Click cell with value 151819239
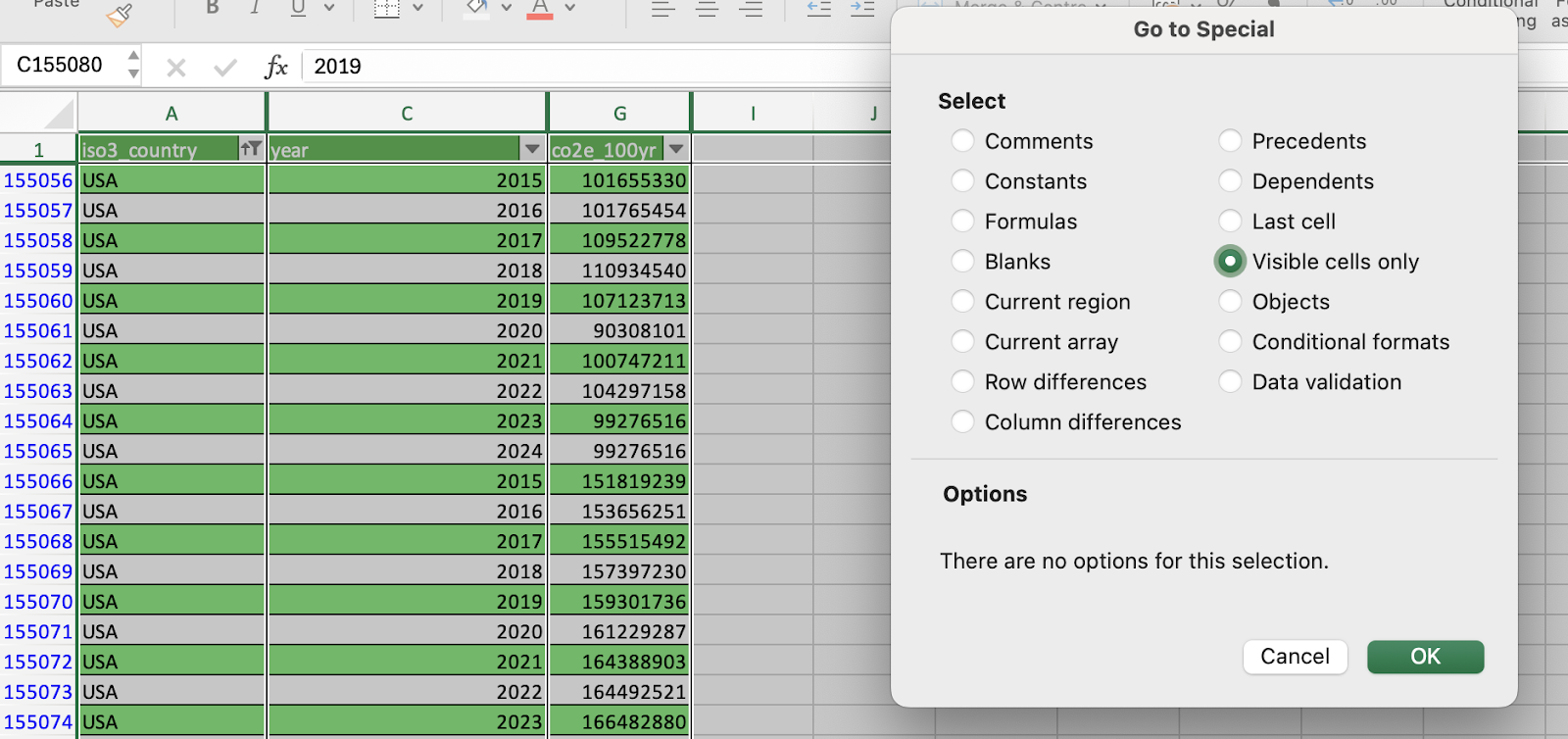1568x739 pixels. pyautogui.click(x=619, y=481)
